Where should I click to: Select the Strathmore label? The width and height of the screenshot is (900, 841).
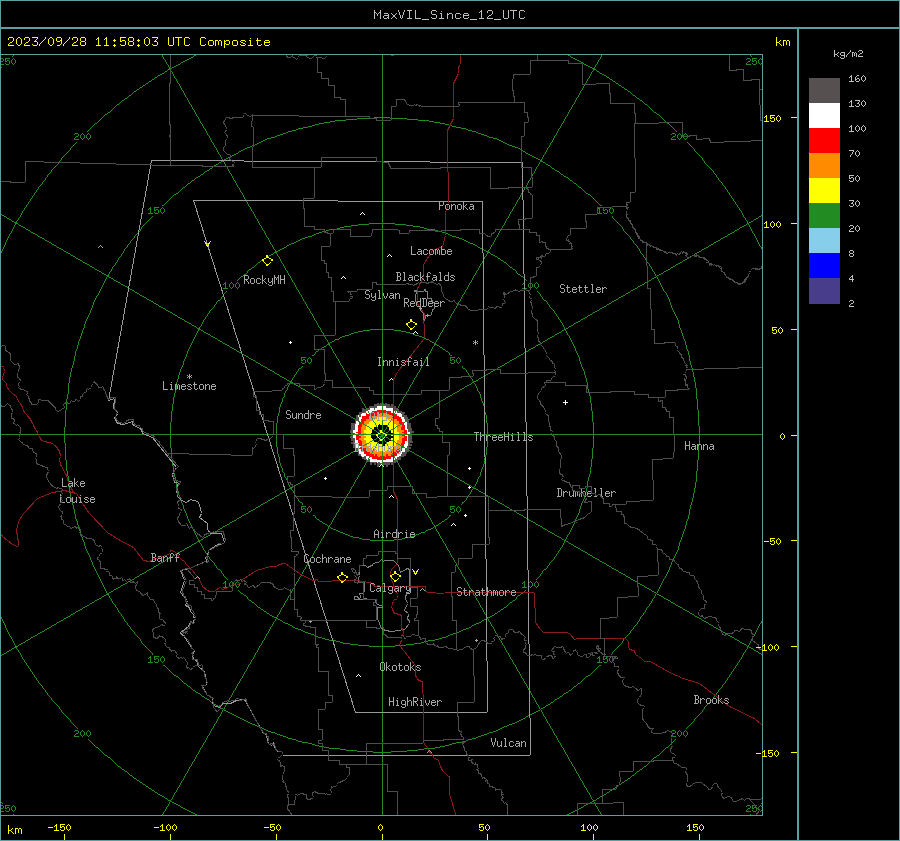tap(486, 592)
